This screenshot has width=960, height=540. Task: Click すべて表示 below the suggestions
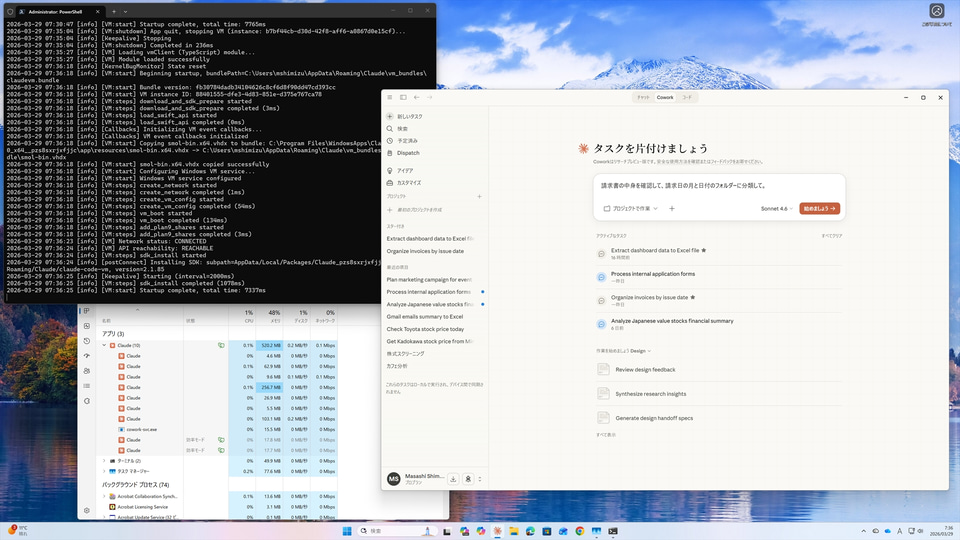click(x=606, y=435)
